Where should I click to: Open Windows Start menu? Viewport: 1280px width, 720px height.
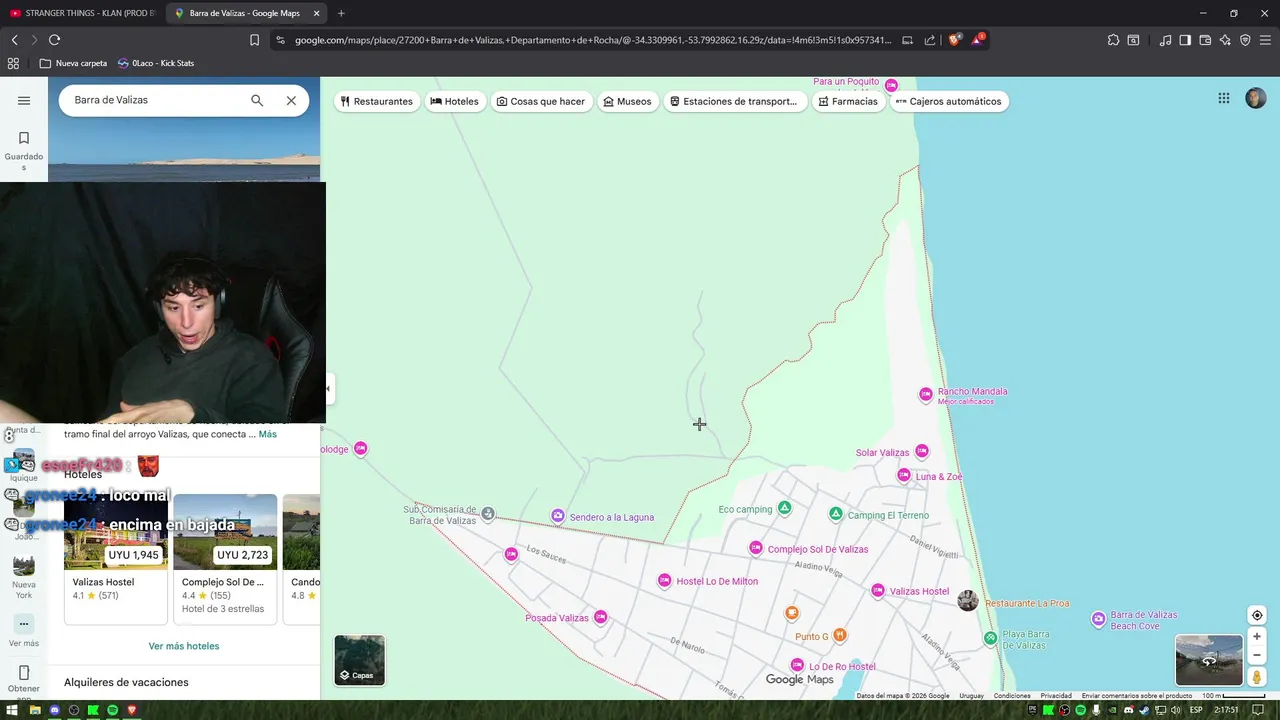click(x=14, y=710)
